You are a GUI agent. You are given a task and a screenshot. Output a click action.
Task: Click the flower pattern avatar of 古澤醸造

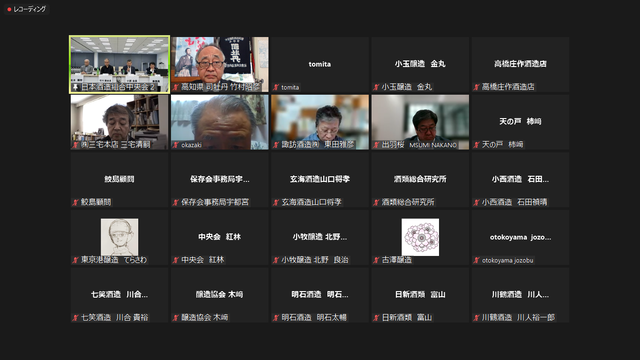pos(420,237)
